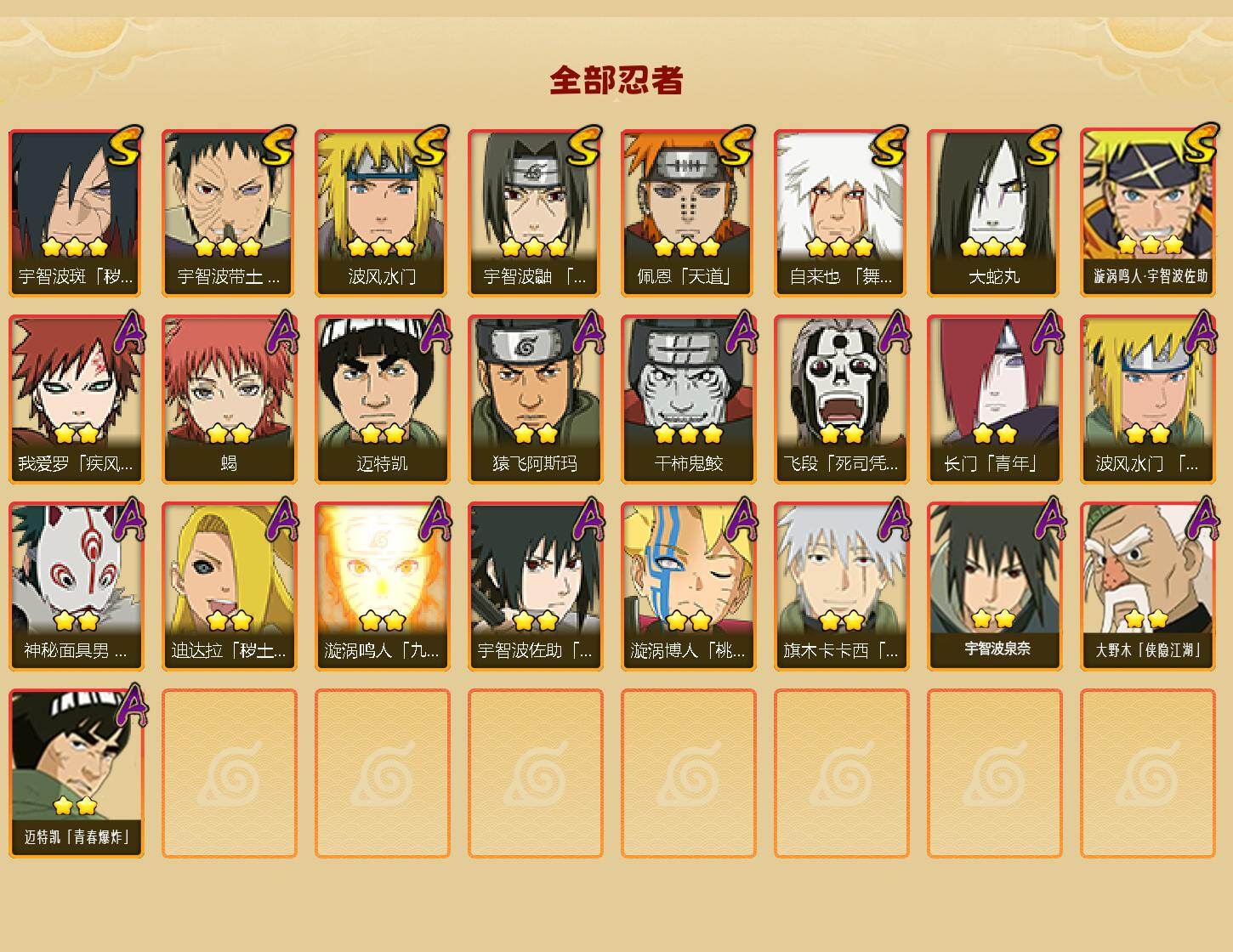Screen dimensions: 1233x952
Task: Click the last empty ninja slot
Action: click(1147, 773)
